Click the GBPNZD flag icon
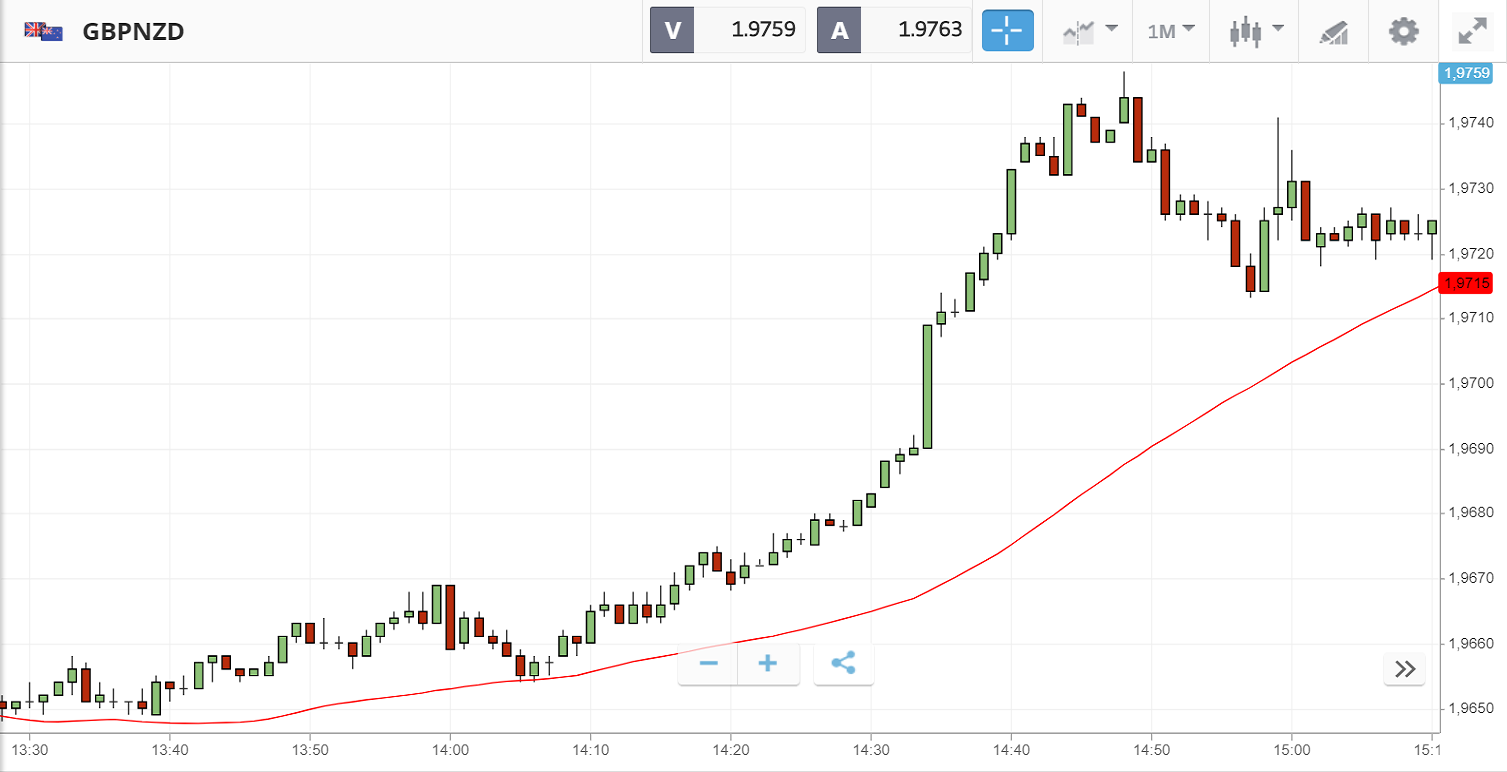Image resolution: width=1507 pixels, height=772 pixels. point(44,31)
